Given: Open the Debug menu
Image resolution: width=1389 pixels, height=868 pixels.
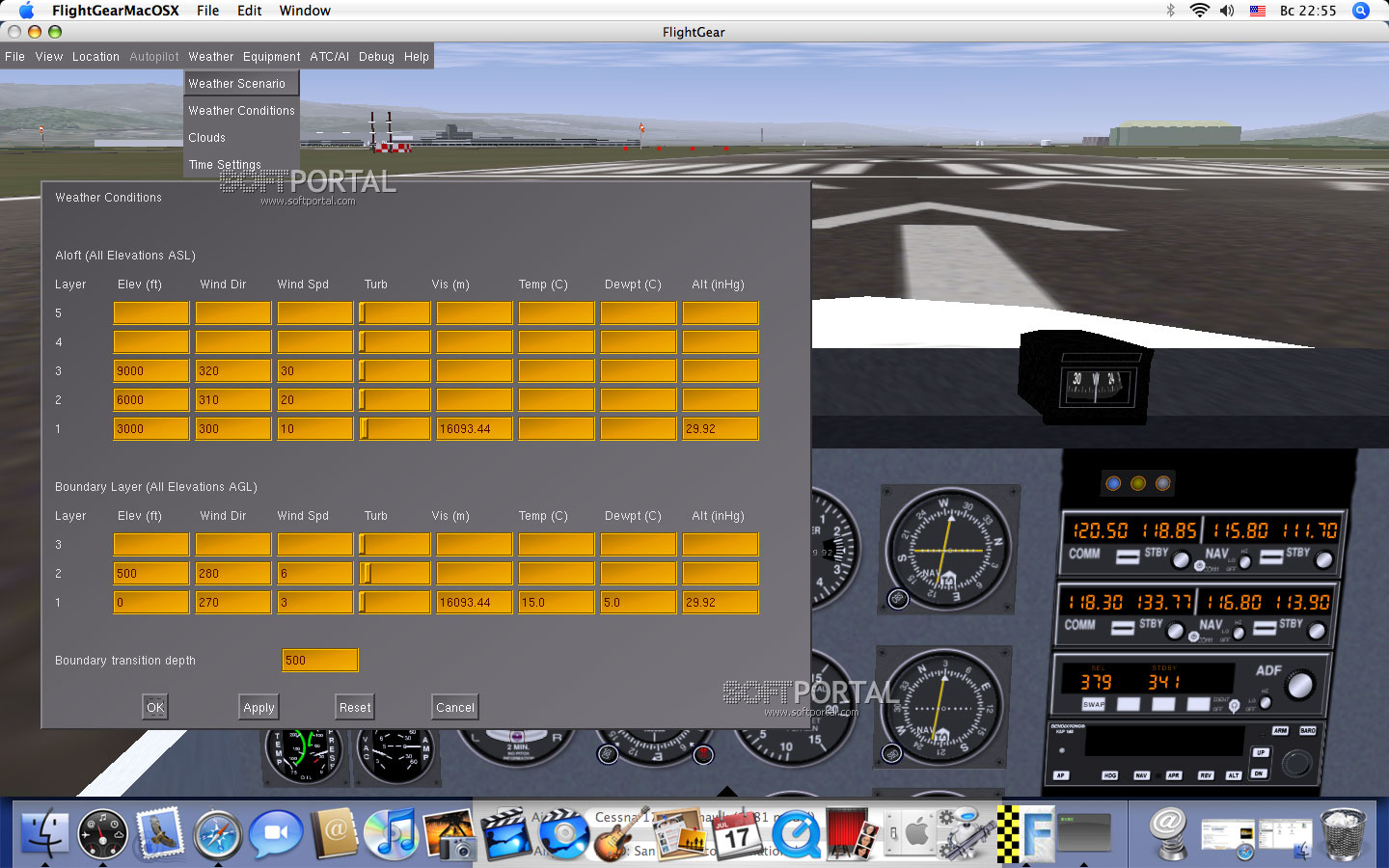Looking at the screenshot, I should click(376, 57).
